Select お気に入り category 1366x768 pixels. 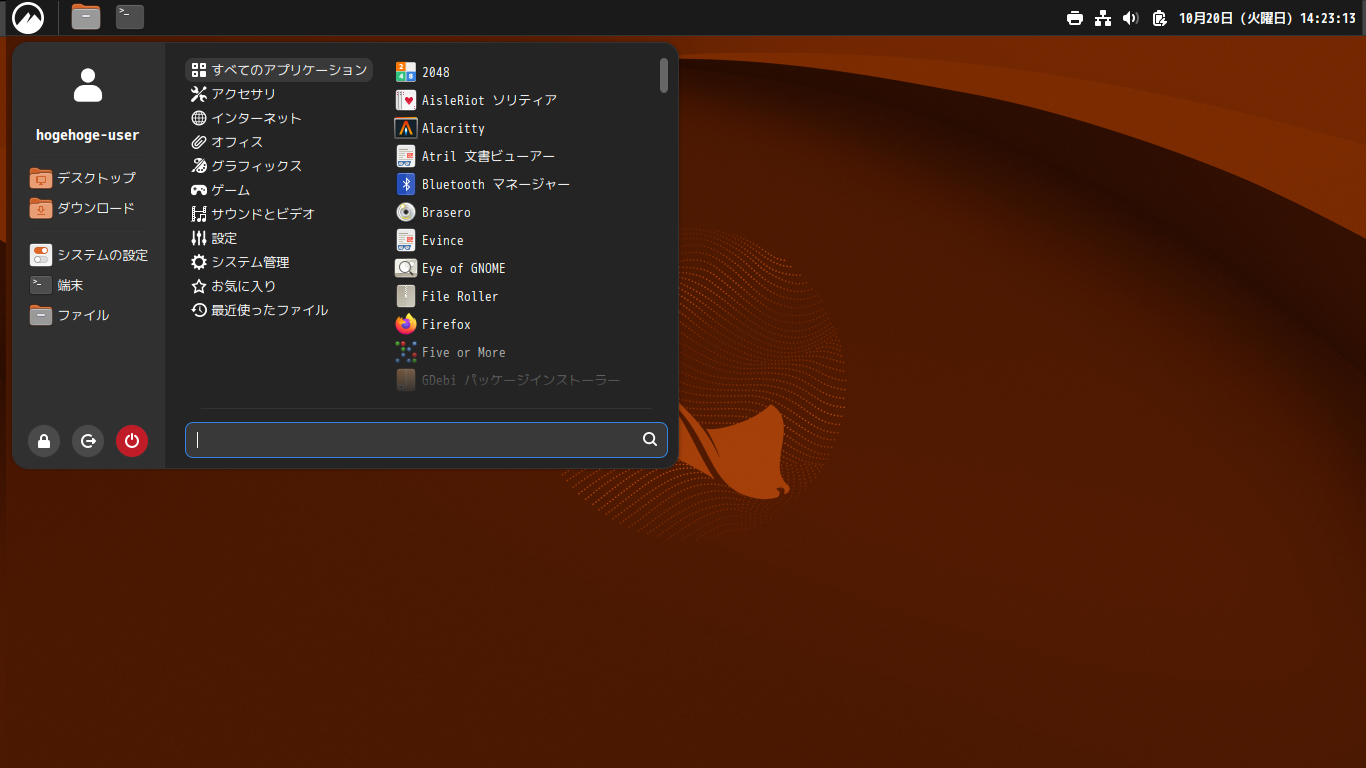click(233, 286)
